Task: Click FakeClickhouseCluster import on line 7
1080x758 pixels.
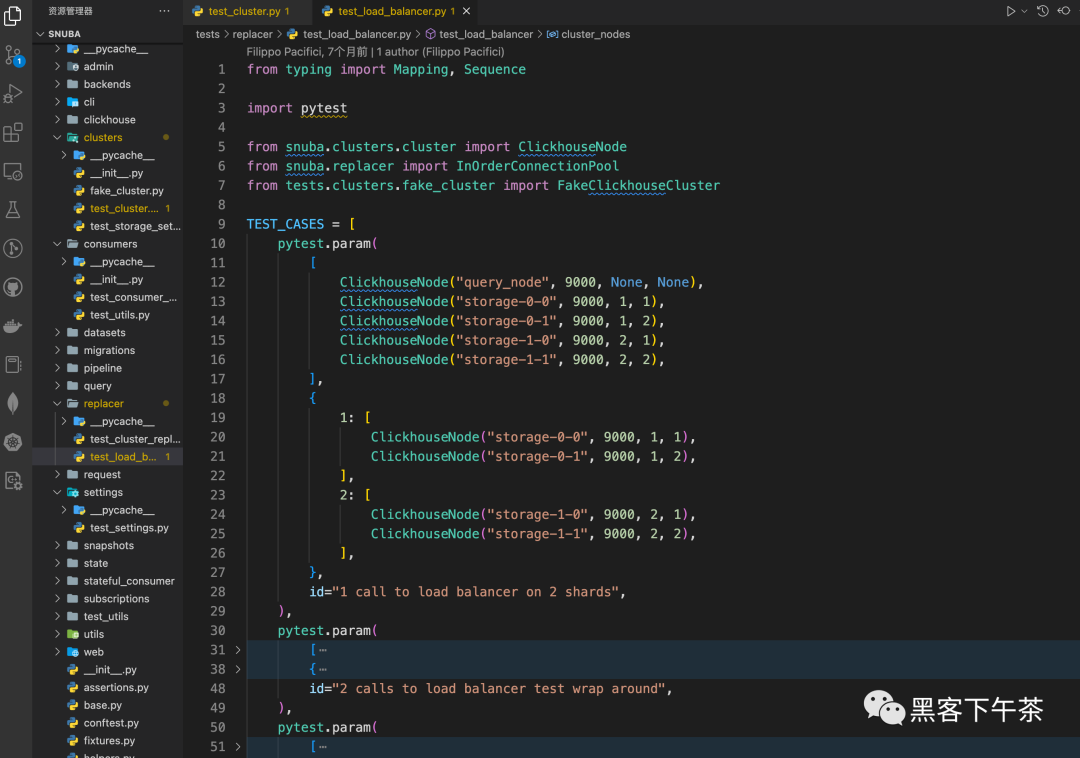Action: click(638, 185)
